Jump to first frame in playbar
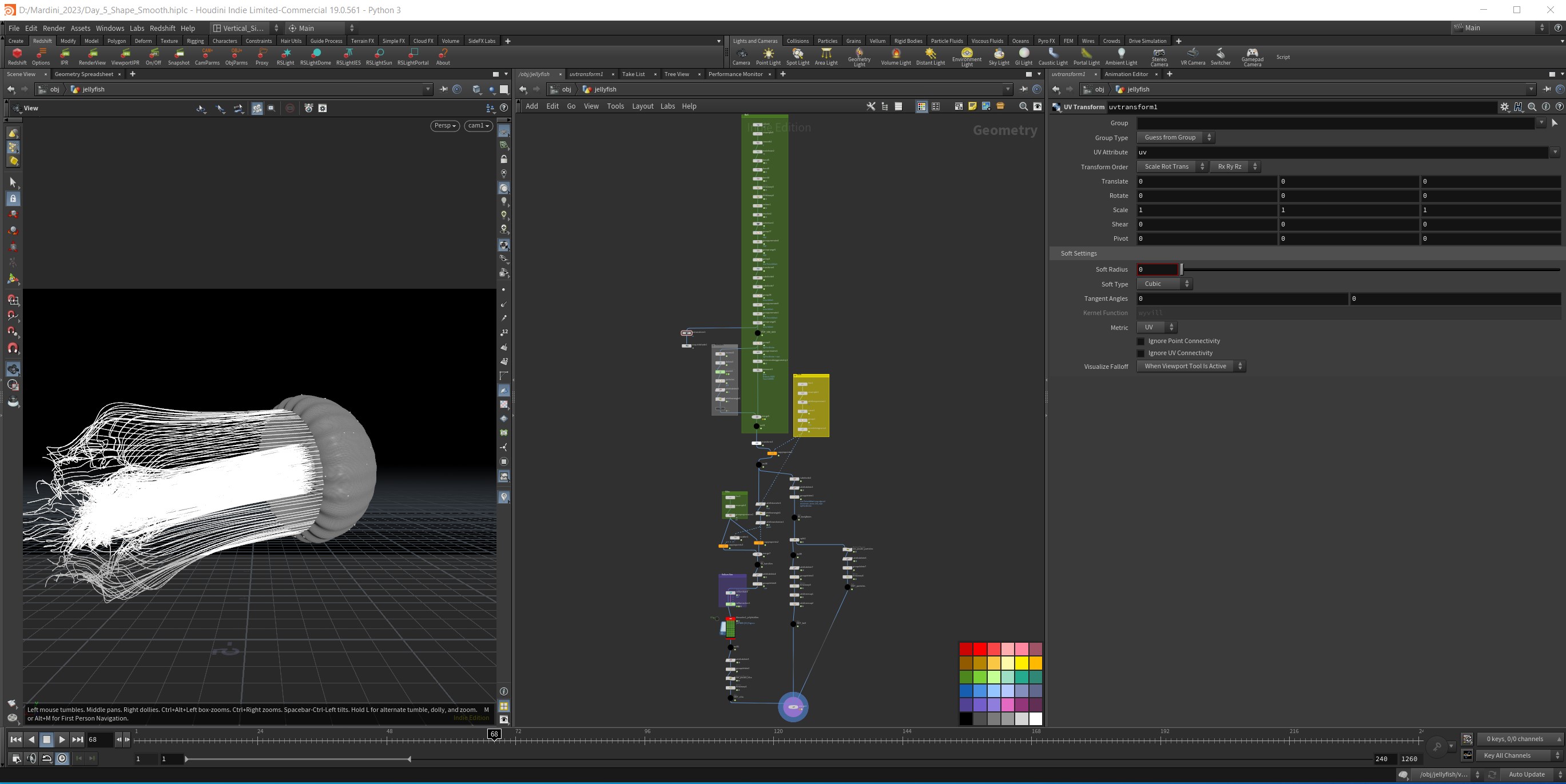 (16, 739)
